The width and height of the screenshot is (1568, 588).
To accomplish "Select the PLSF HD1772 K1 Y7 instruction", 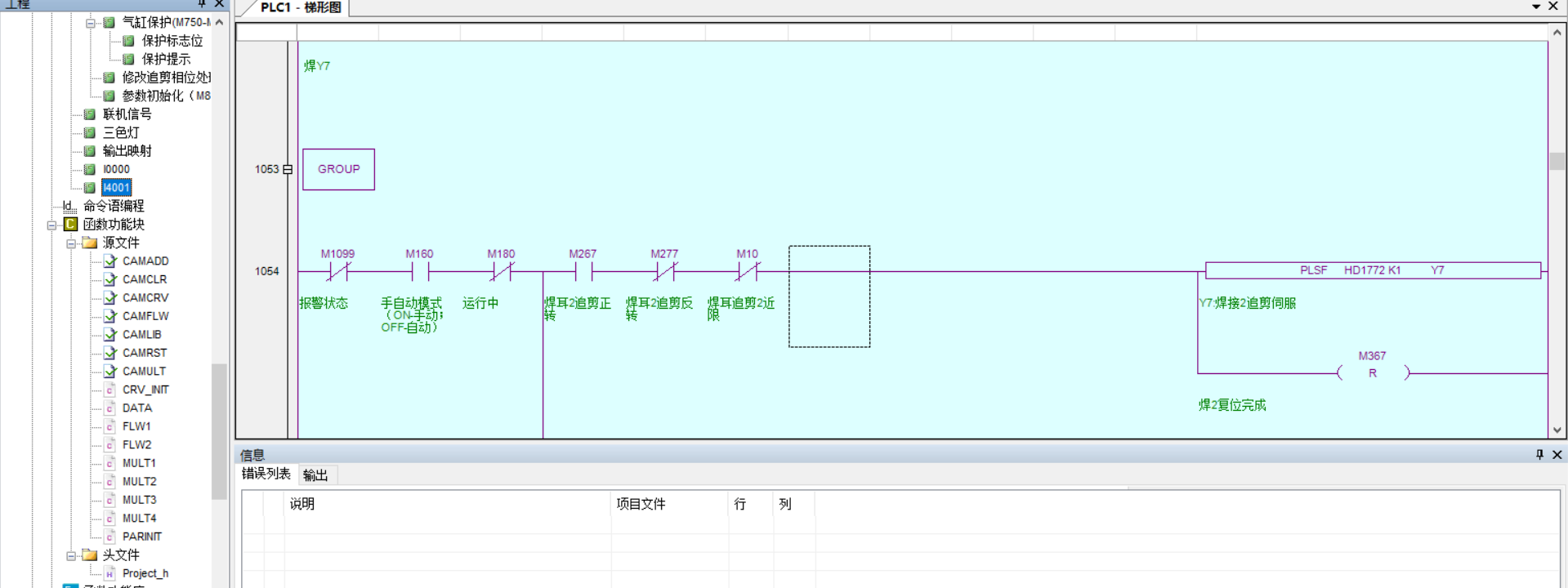I will coord(1373,270).
